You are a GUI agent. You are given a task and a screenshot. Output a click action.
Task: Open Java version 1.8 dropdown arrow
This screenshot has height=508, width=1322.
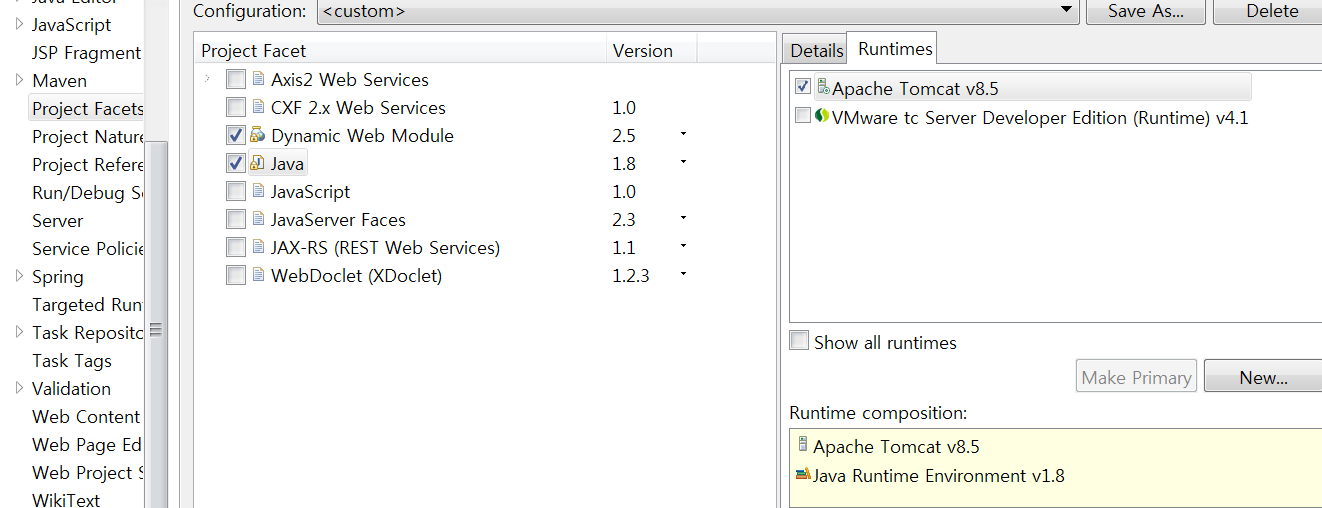684,162
